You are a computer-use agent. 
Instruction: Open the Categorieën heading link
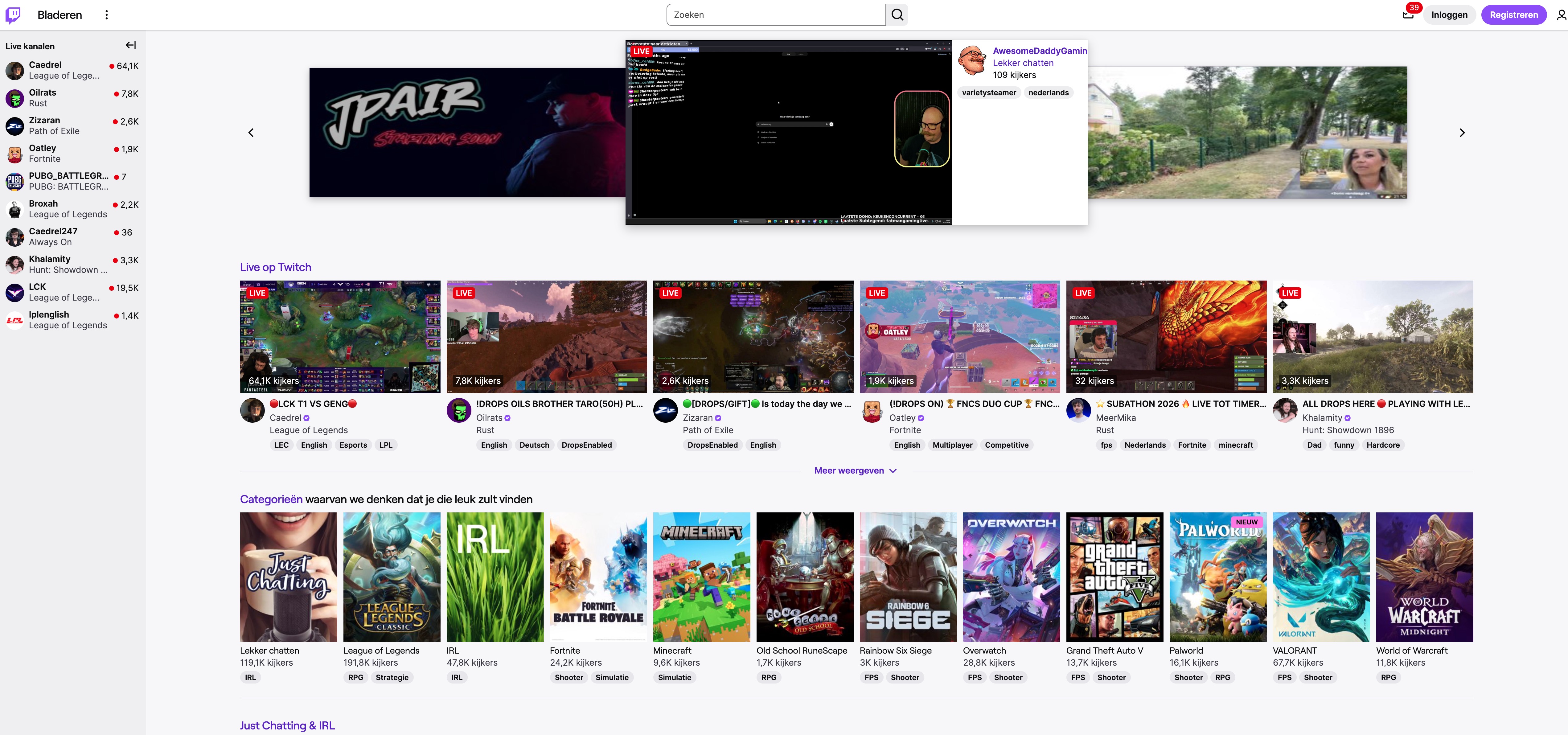click(271, 499)
